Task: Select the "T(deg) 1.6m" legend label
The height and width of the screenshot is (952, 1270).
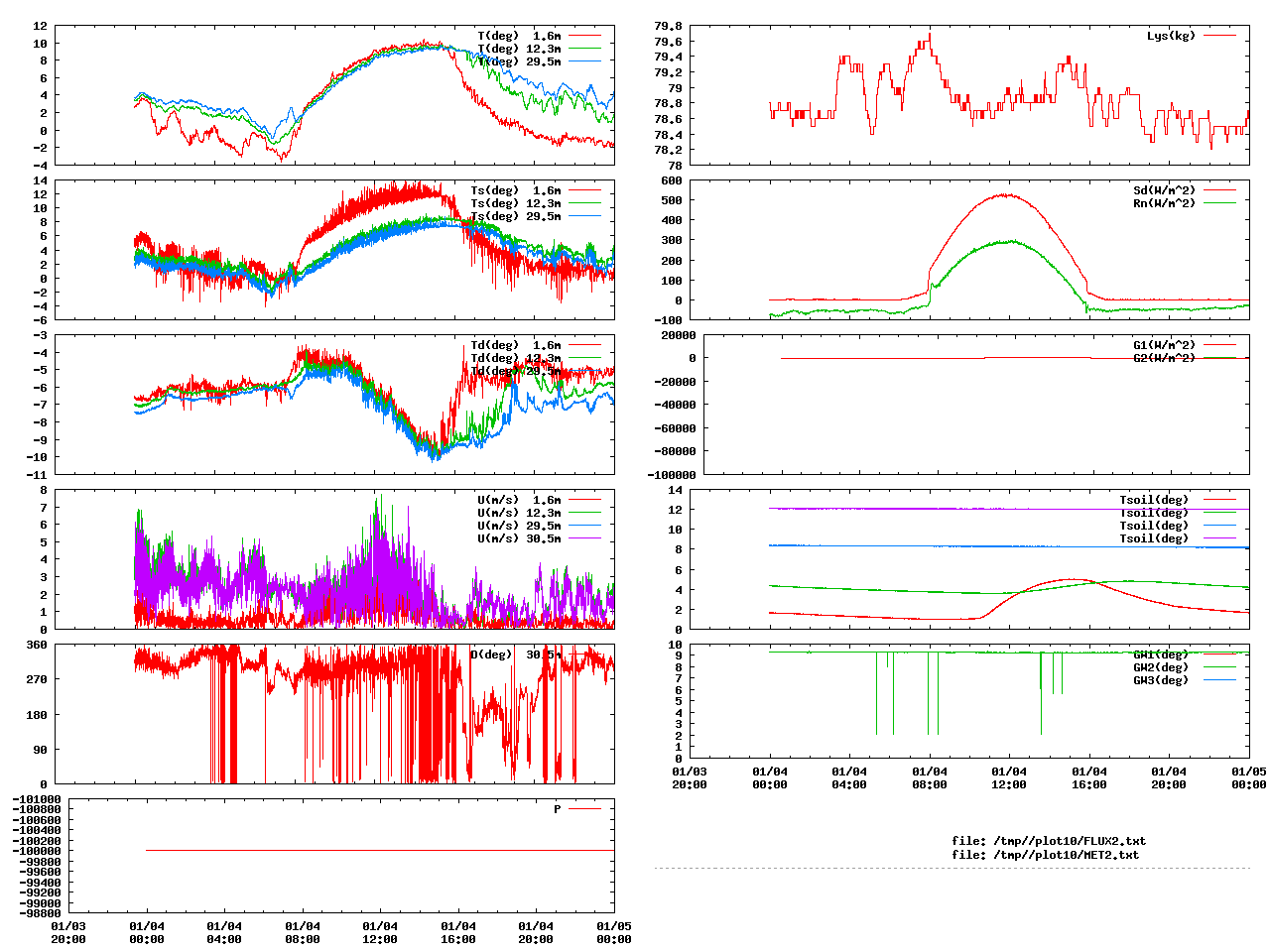Action: (x=519, y=36)
